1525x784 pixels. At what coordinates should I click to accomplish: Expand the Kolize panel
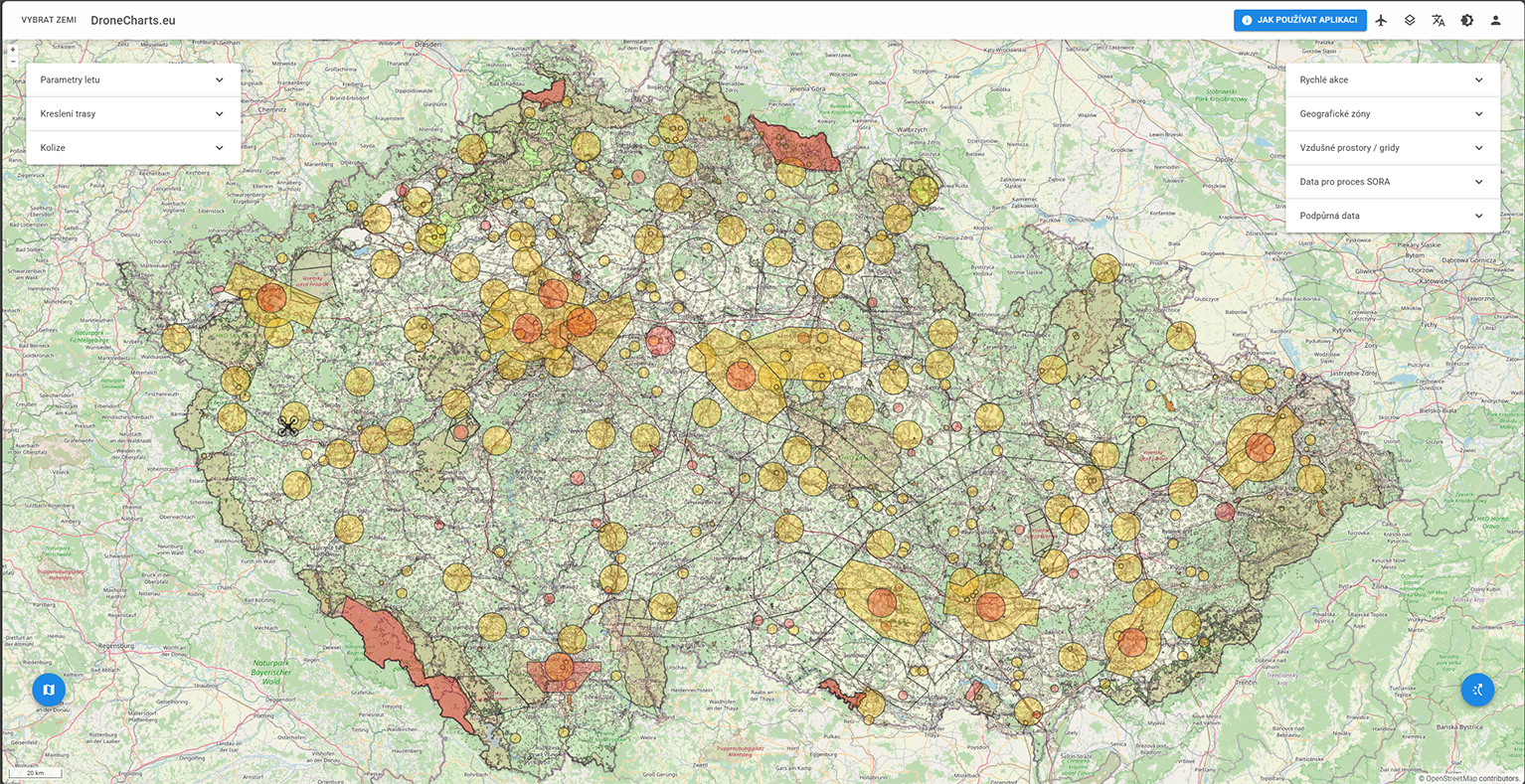click(x=133, y=148)
